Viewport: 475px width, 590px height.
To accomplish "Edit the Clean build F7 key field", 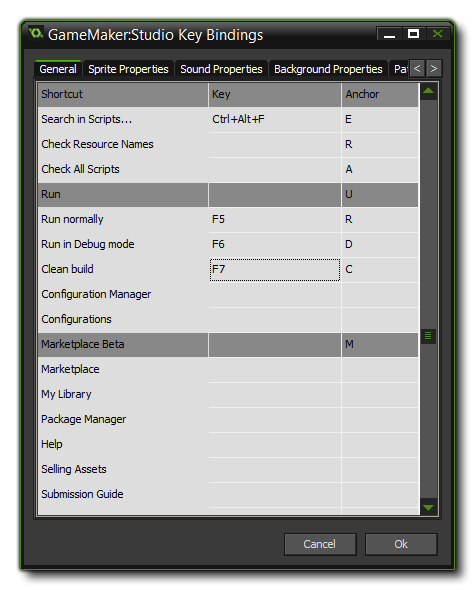I will click(275, 269).
